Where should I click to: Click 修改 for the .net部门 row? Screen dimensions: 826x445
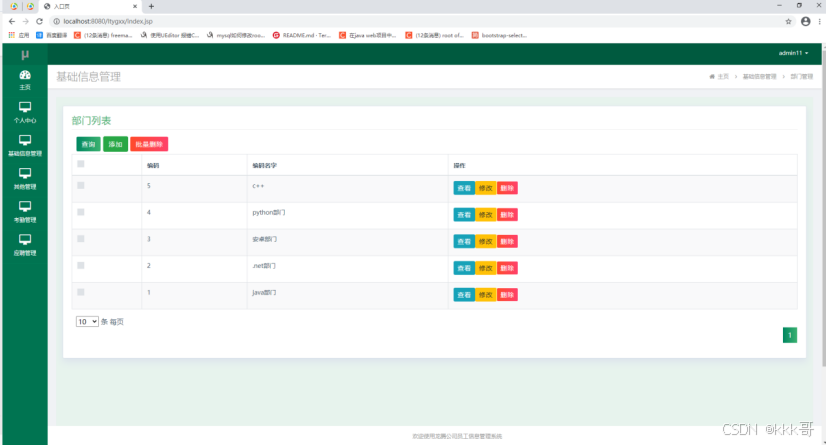click(486, 268)
